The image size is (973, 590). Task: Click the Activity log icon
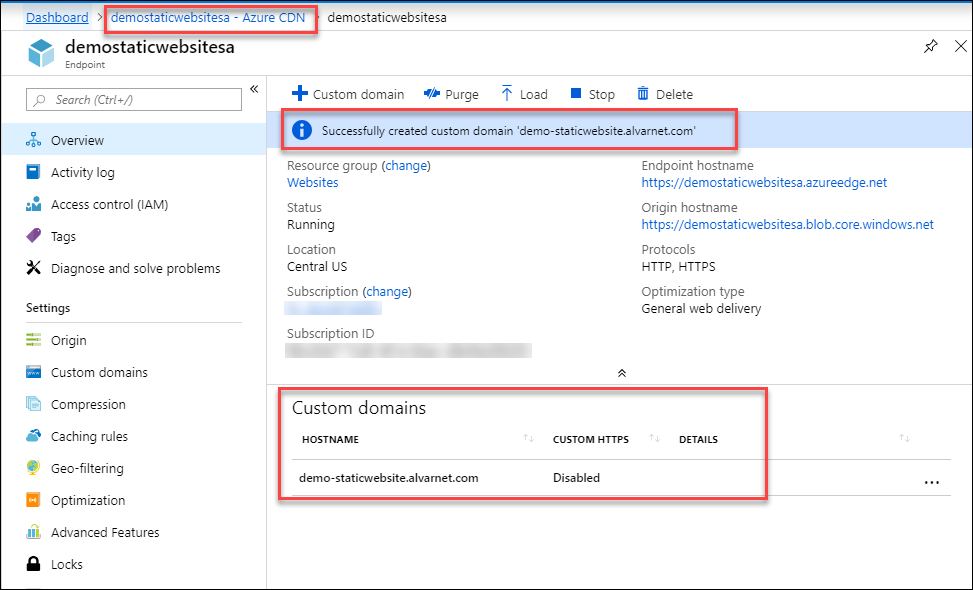coord(34,172)
